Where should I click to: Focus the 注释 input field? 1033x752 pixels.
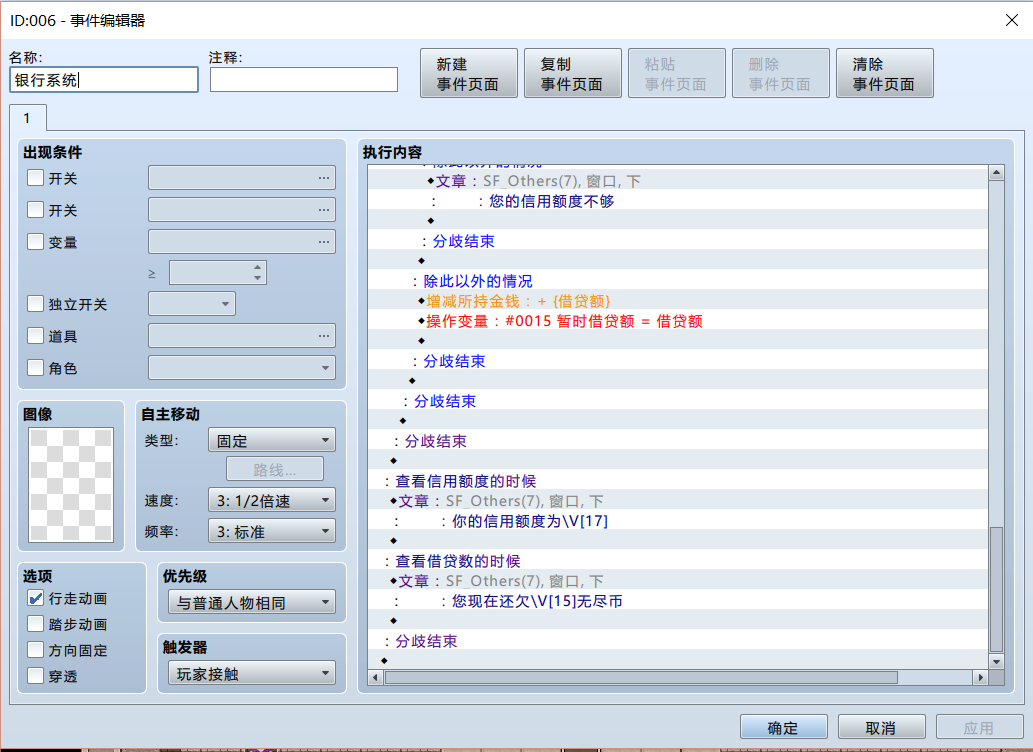[x=304, y=80]
